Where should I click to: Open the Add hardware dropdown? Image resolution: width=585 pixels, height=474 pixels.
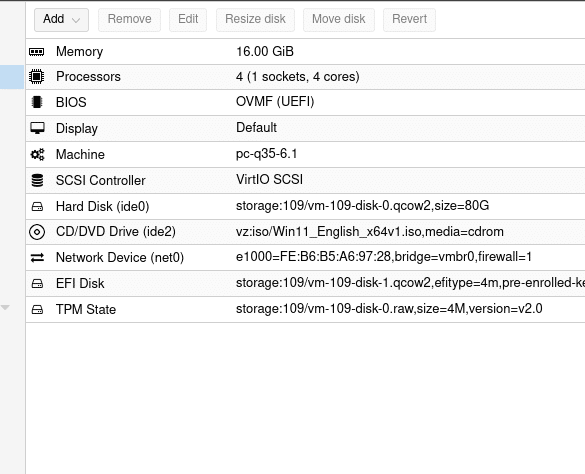62,19
